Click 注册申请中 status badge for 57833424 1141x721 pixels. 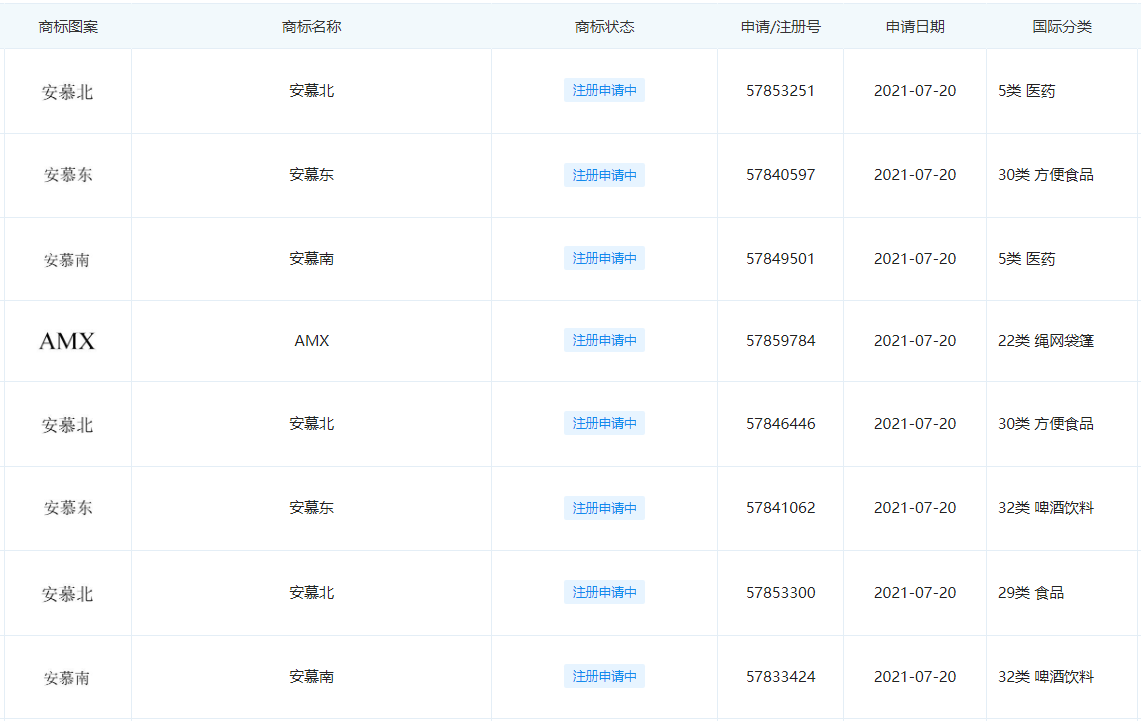(604, 677)
